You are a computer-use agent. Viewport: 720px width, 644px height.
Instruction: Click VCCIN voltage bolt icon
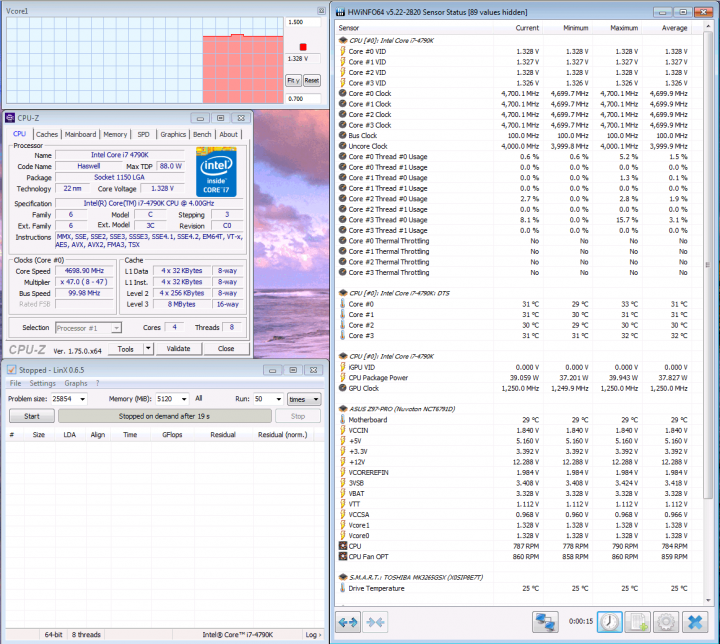(x=343, y=430)
